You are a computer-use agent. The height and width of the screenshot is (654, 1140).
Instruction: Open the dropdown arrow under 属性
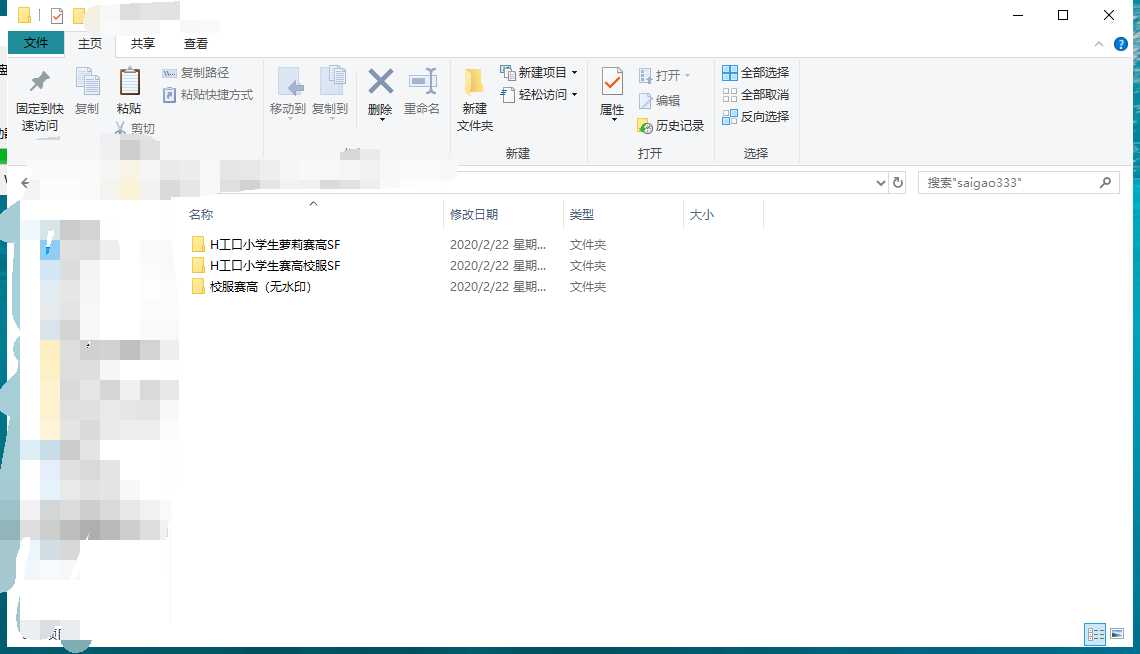(614, 120)
